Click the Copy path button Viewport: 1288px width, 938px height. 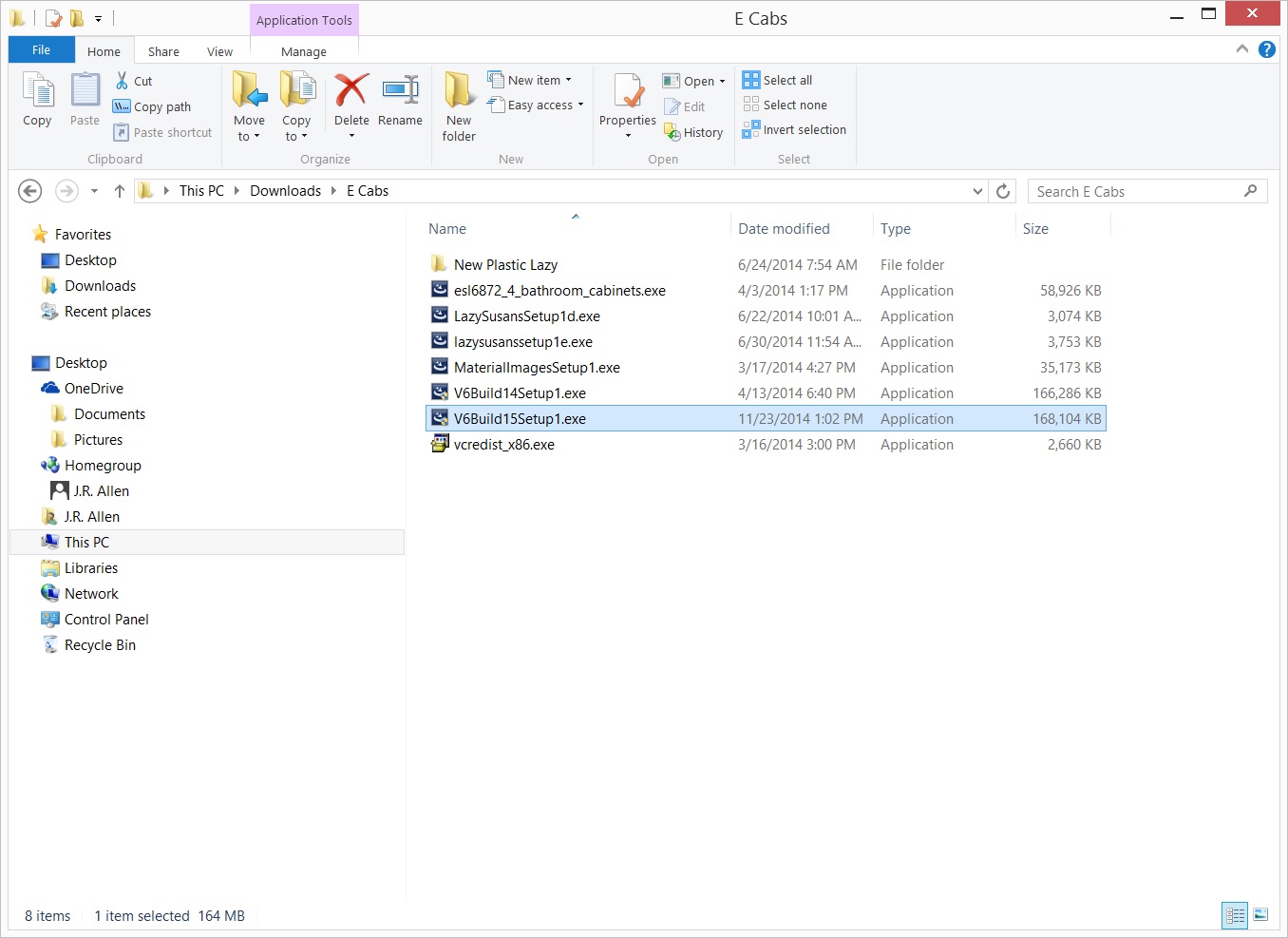tap(152, 106)
